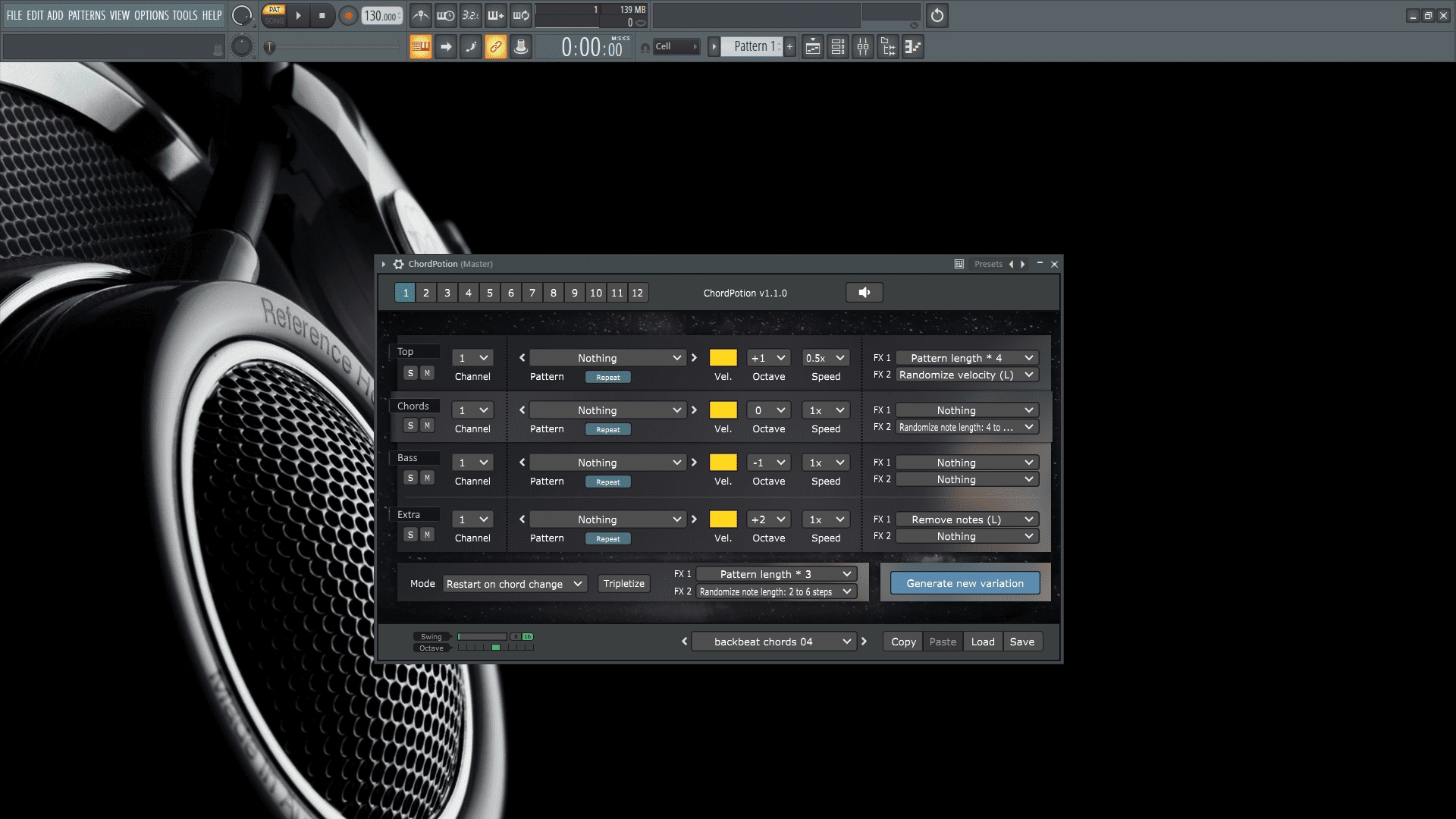Toggle overdub blend recording icon
Image resolution: width=1456 pixels, height=819 pixels.
(x=496, y=15)
